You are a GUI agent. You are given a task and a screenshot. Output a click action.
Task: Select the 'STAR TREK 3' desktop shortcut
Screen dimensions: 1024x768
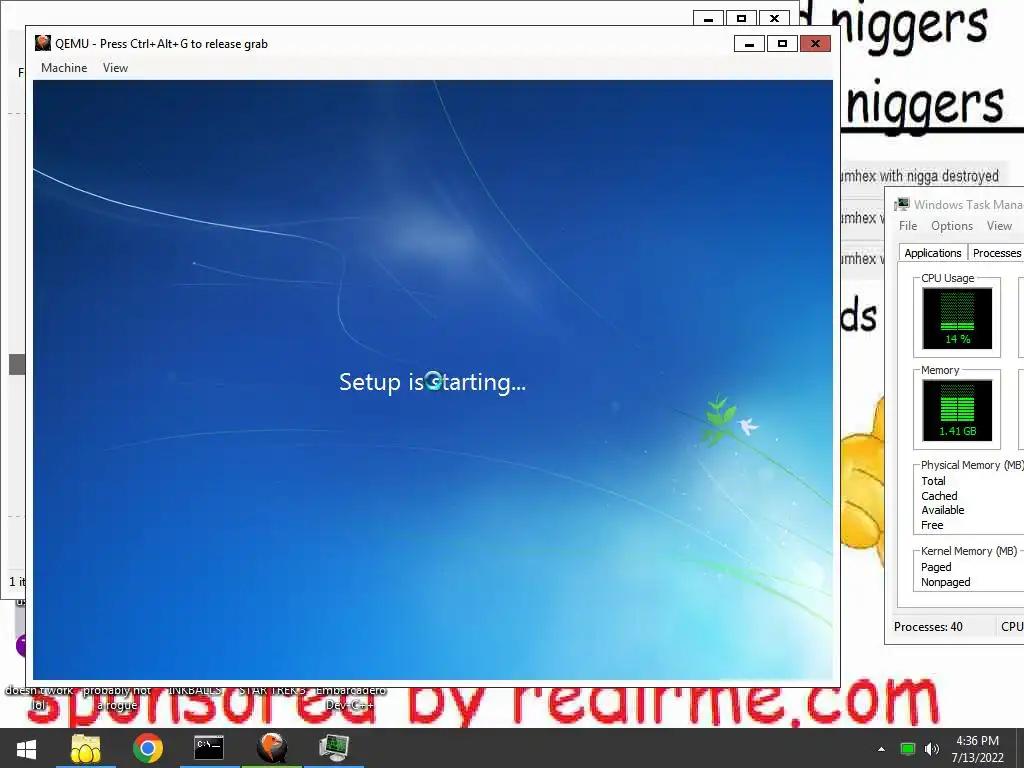(272, 691)
